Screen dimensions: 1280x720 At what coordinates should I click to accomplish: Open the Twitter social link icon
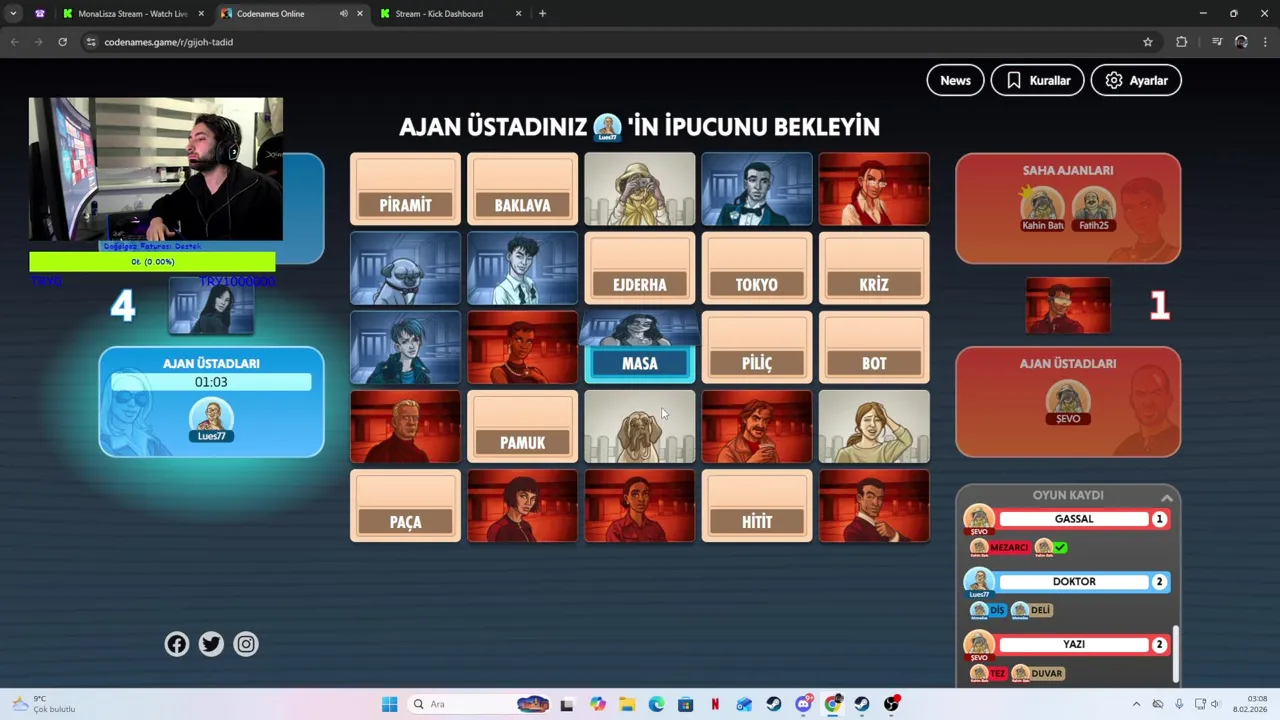(211, 644)
